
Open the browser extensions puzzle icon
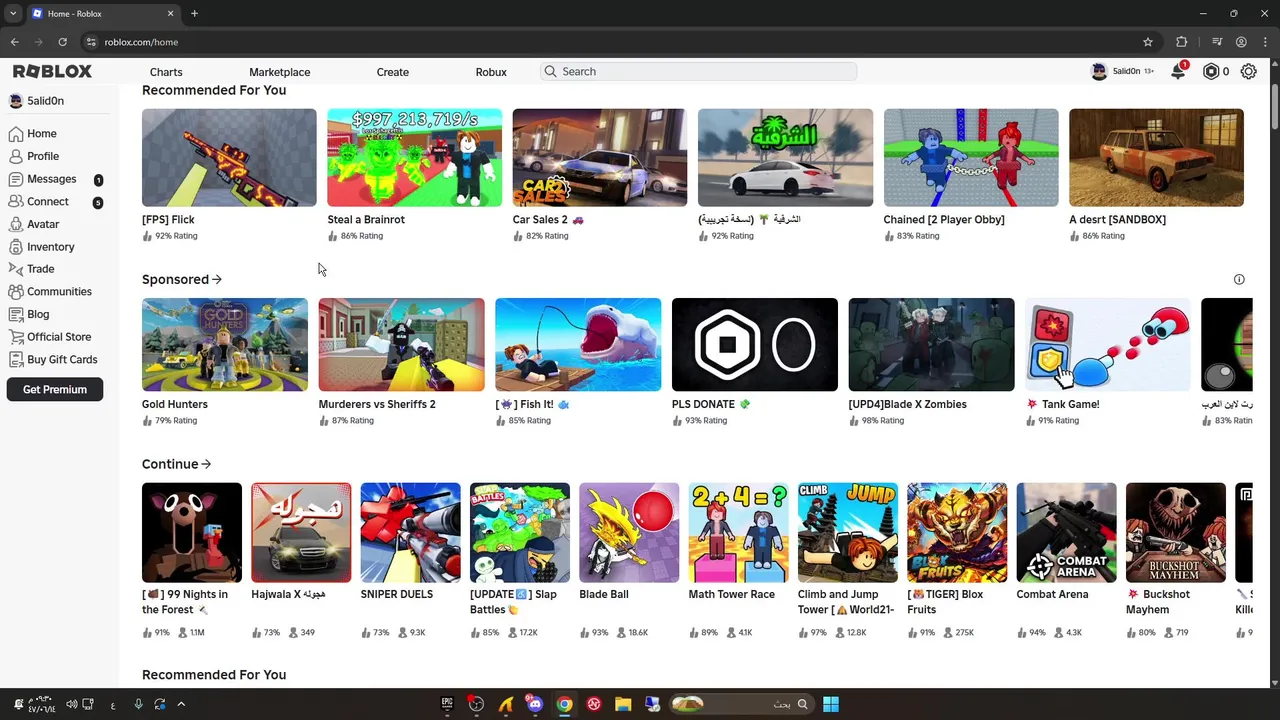pos(1182,42)
